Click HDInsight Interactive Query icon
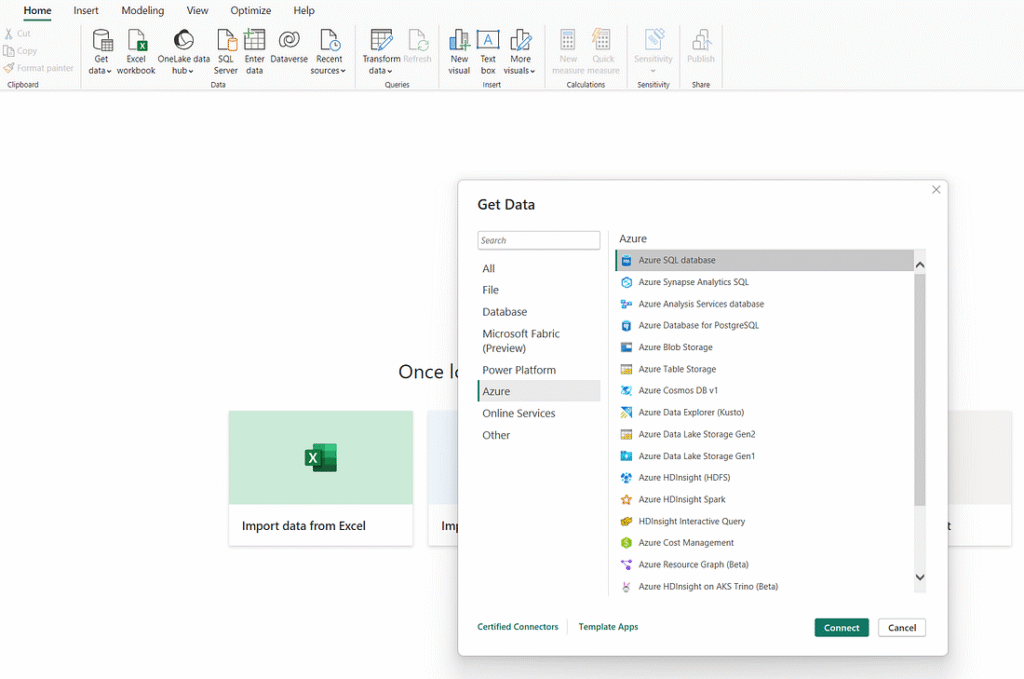1024x679 pixels. coord(626,522)
